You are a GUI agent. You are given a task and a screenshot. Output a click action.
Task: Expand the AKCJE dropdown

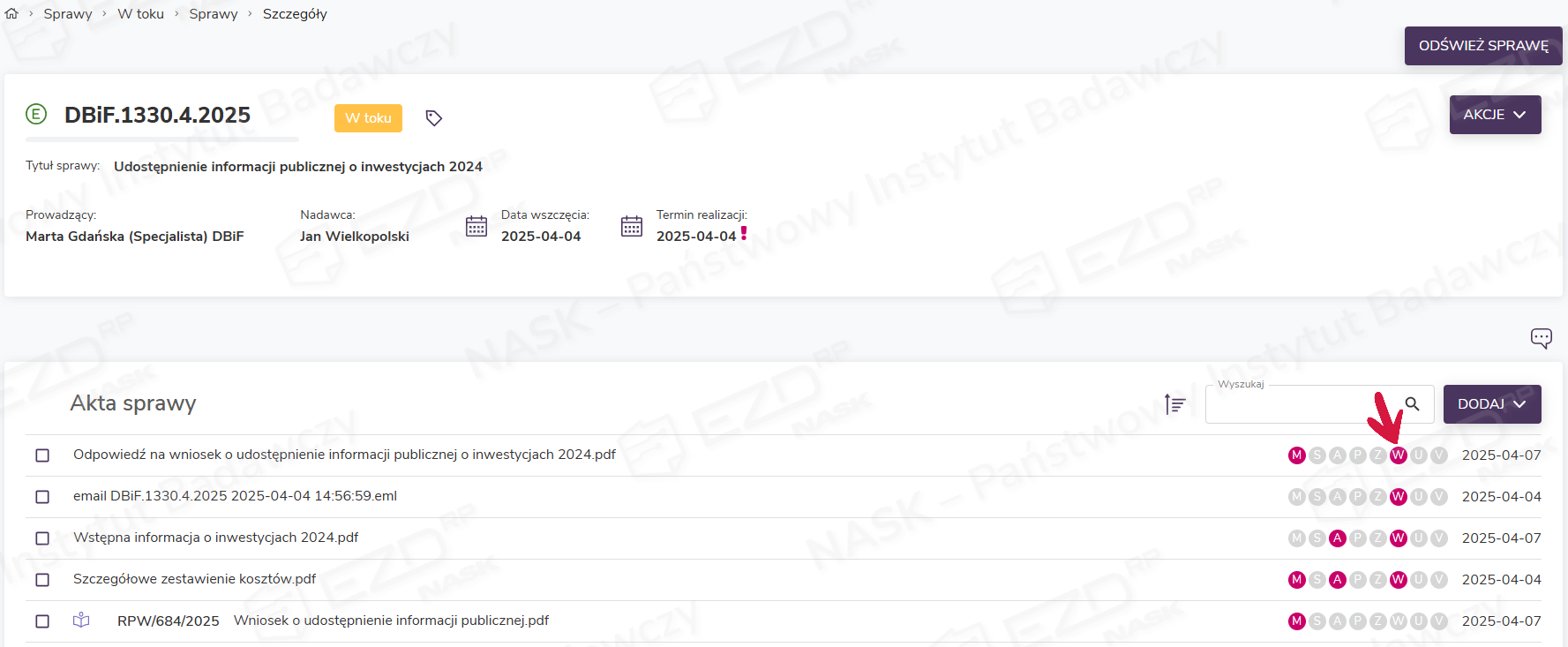pos(1495,115)
